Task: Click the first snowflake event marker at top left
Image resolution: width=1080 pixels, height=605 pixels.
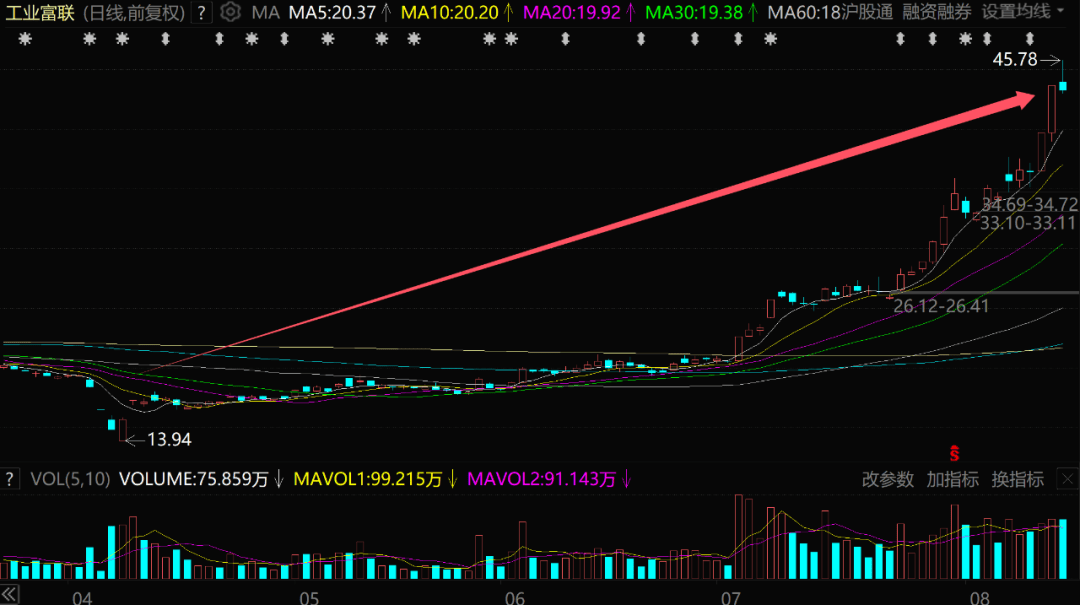Action: [x=26, y=39]
